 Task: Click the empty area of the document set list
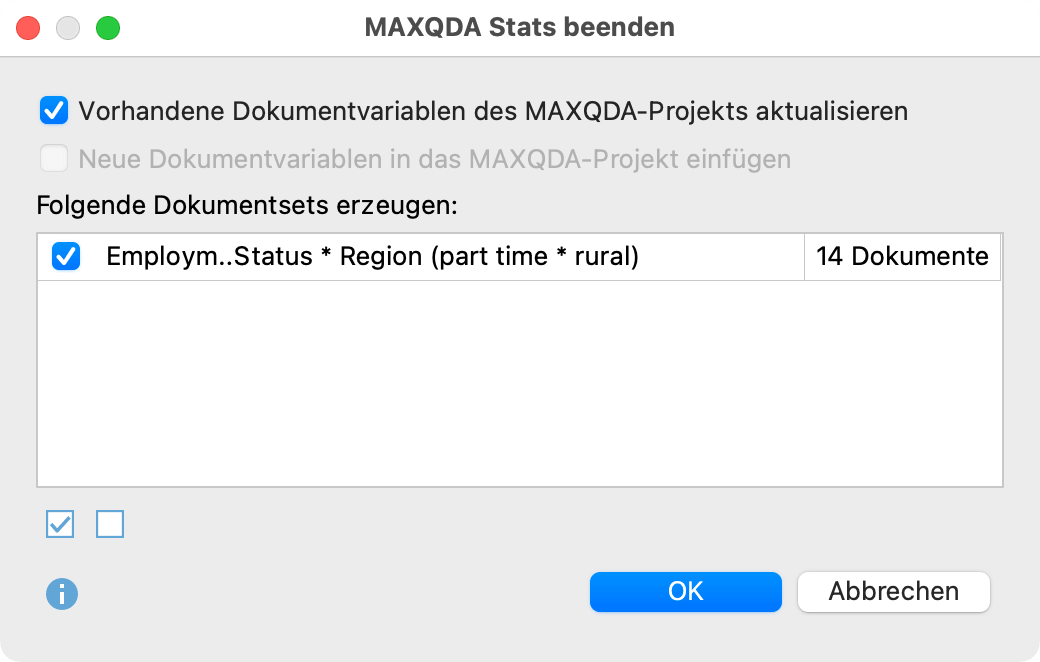coord(520,390)
